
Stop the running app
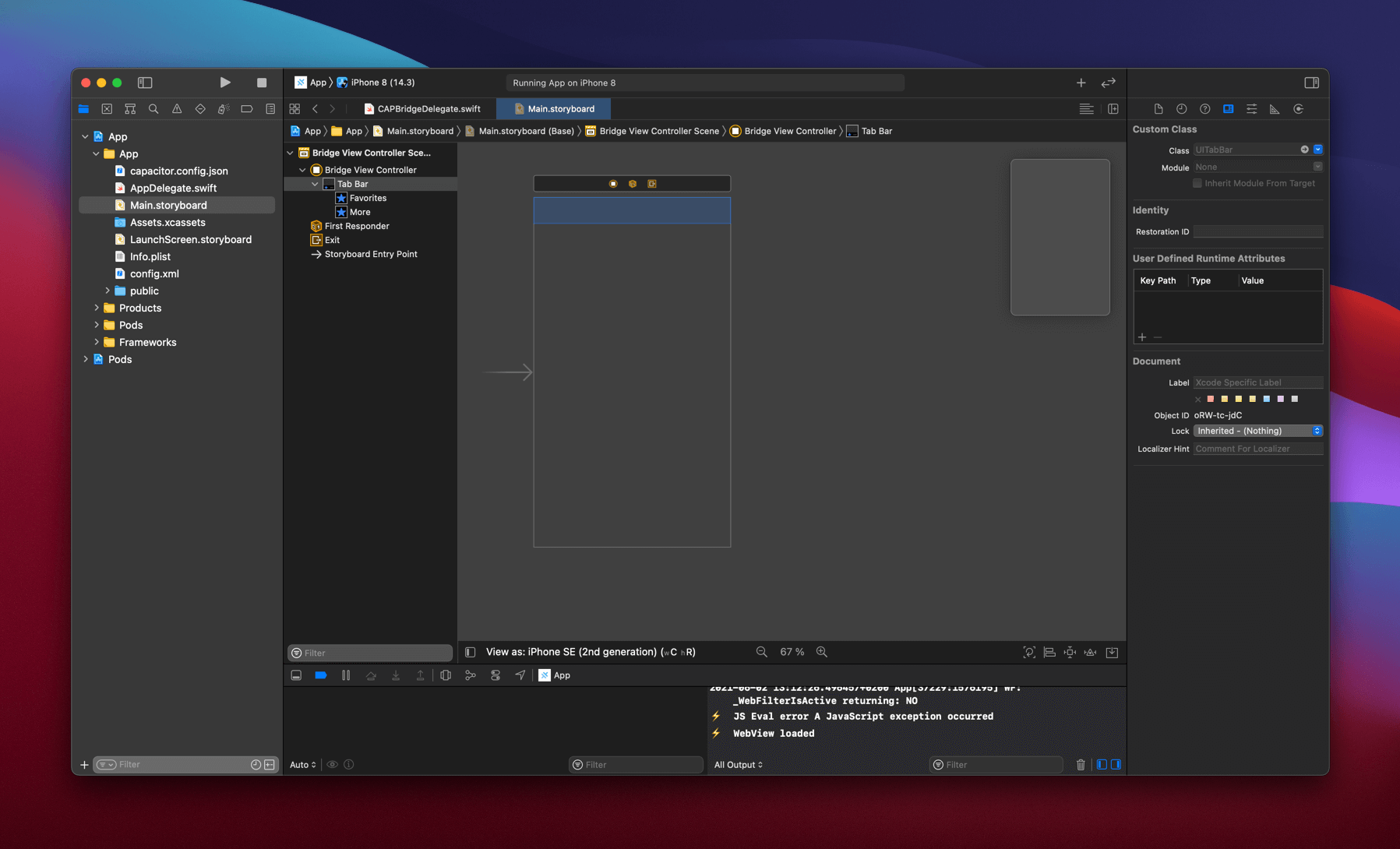[262, 83]
